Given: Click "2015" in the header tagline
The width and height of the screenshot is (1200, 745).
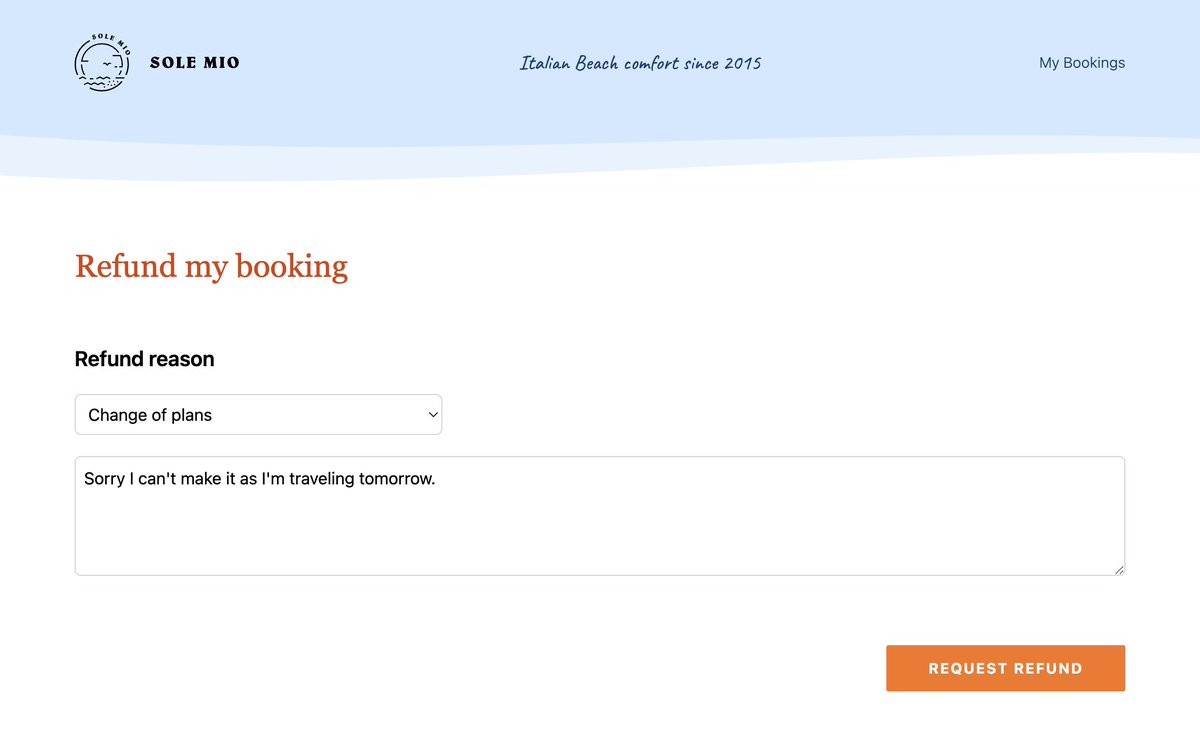Looking at the screenshot, I should click(743, 63).
